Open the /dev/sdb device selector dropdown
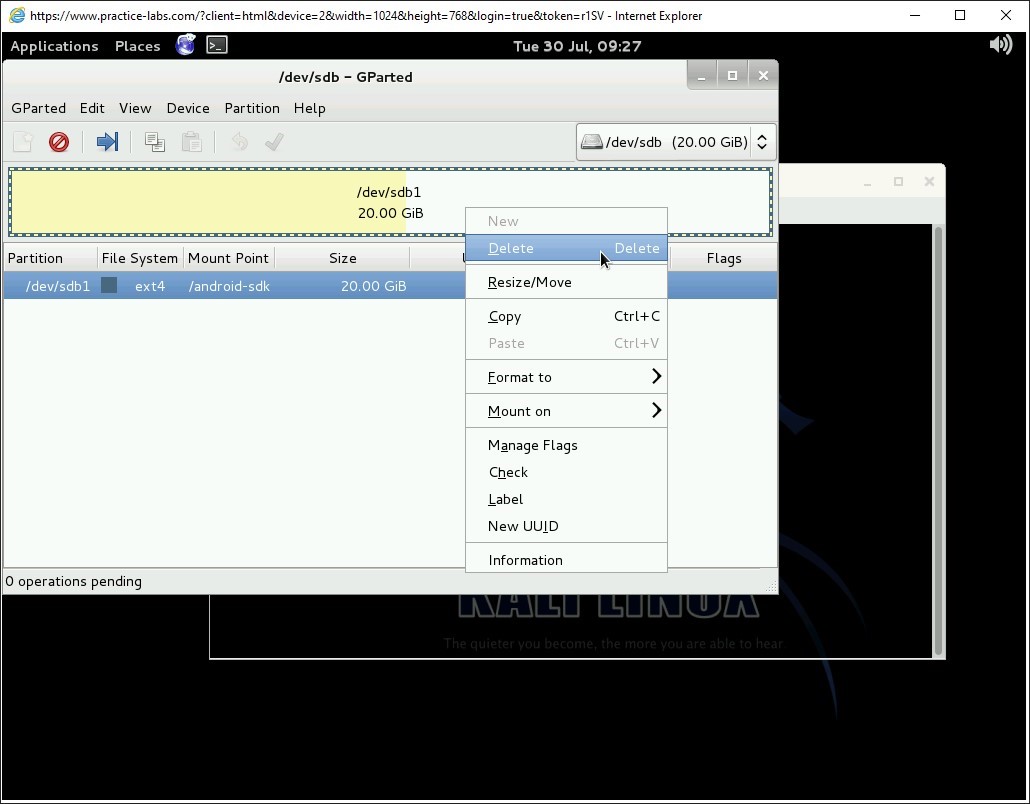Viewport: 1030px width, 804px height. click(676, 142)
